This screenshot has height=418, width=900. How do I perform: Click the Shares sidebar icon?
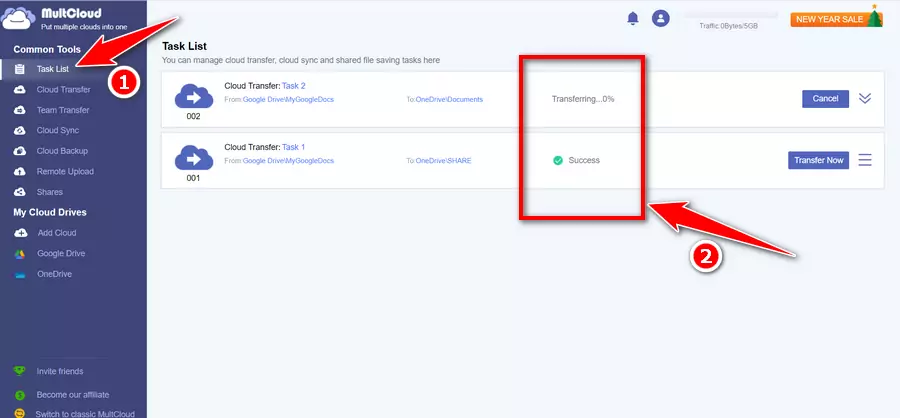coord(20,192)
